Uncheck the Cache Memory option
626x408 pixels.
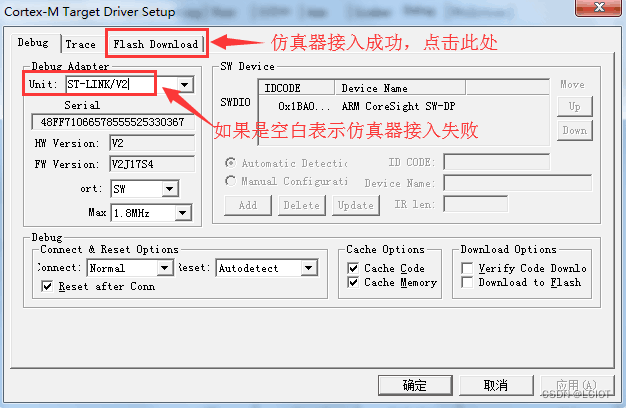point(353,283)
